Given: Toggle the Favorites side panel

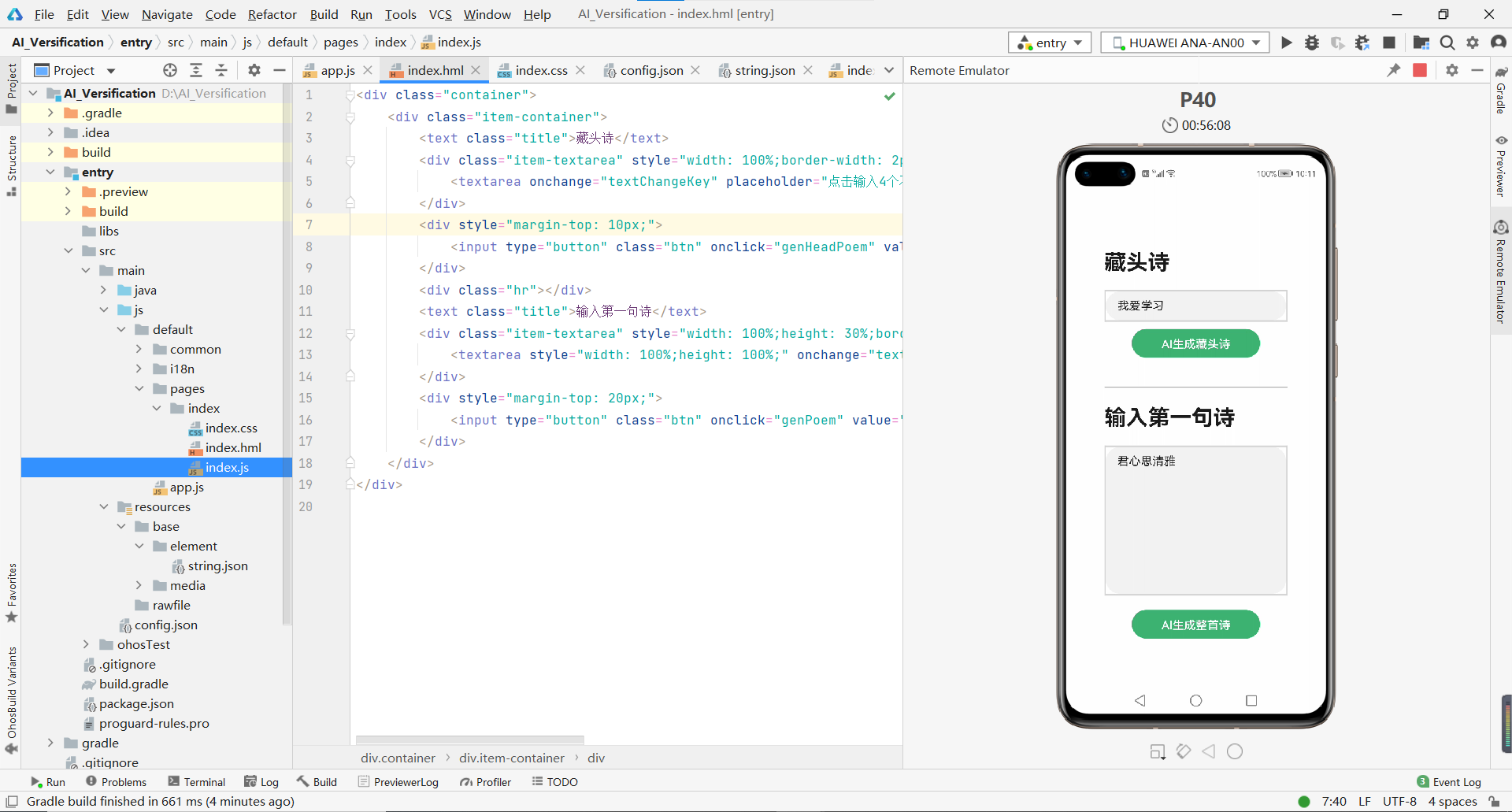Looking at the screenshot, I should click(12, 592).
